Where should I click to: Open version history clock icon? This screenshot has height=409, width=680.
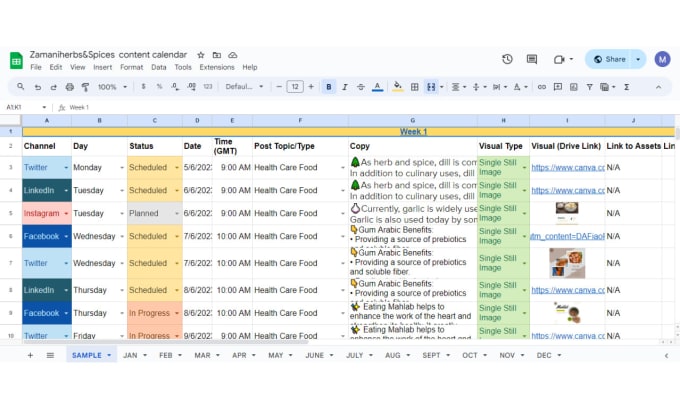pos(507,59)
